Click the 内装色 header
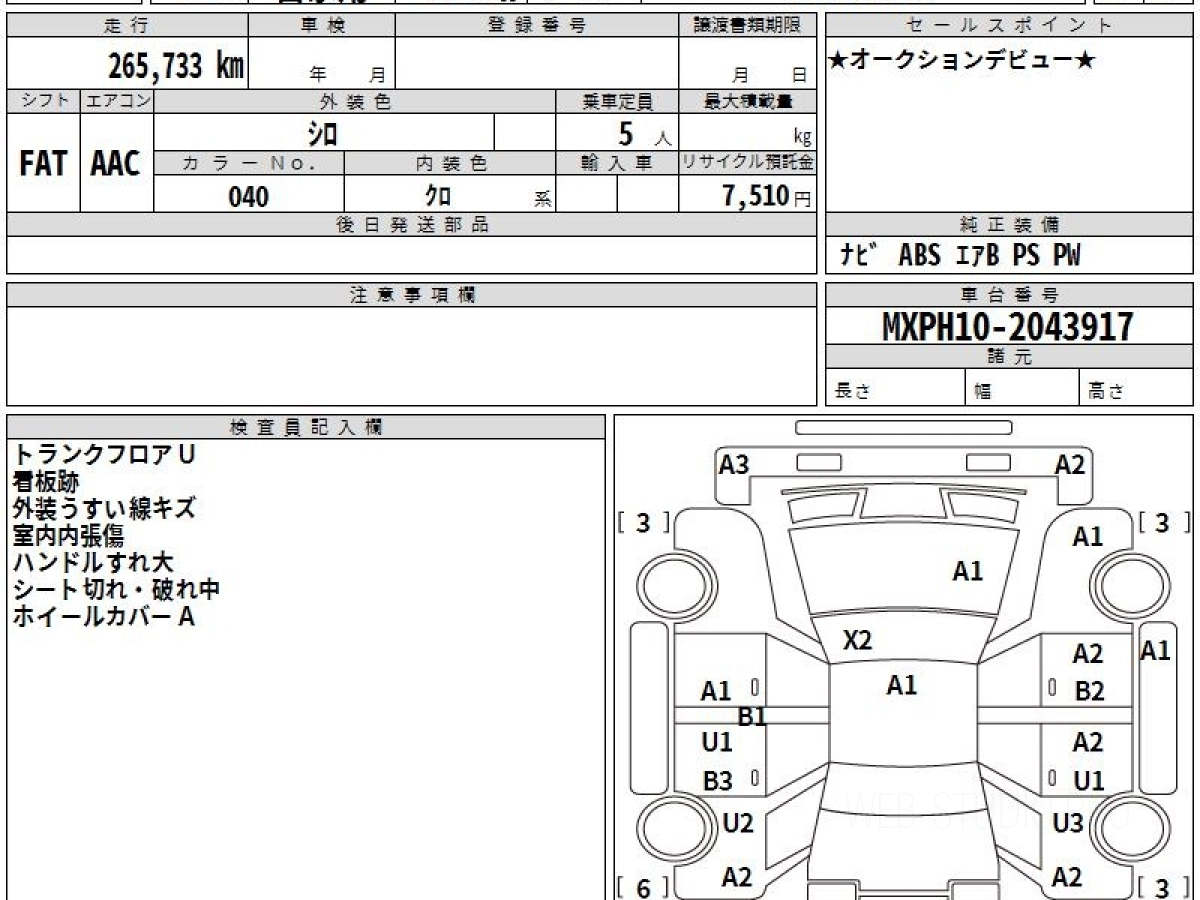 450,163
